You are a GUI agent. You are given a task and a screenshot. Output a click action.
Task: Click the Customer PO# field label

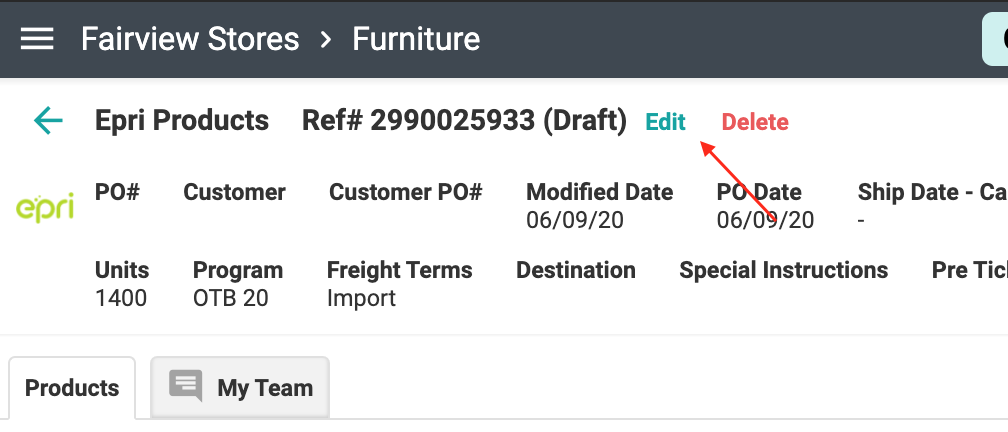tap(406, 192)
